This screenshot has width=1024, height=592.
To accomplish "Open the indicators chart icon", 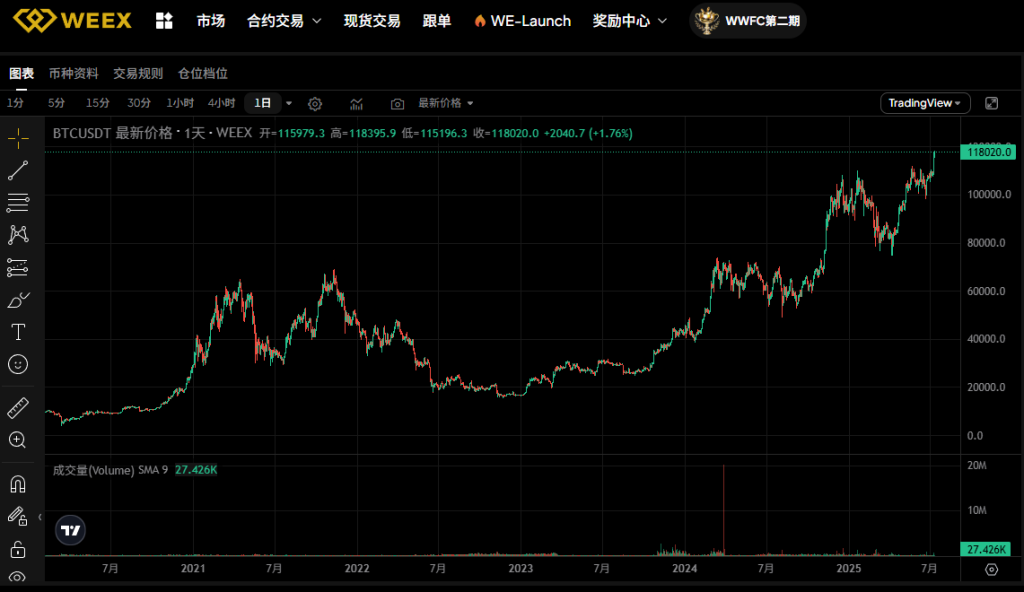I will coord(357,103).
